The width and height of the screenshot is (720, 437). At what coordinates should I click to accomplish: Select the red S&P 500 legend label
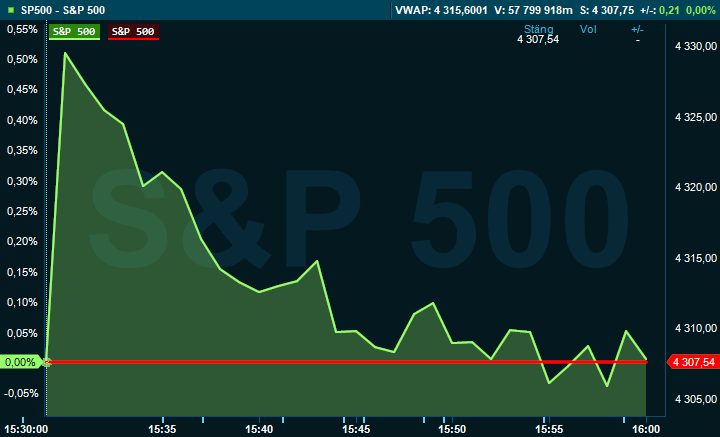[133, 32]
